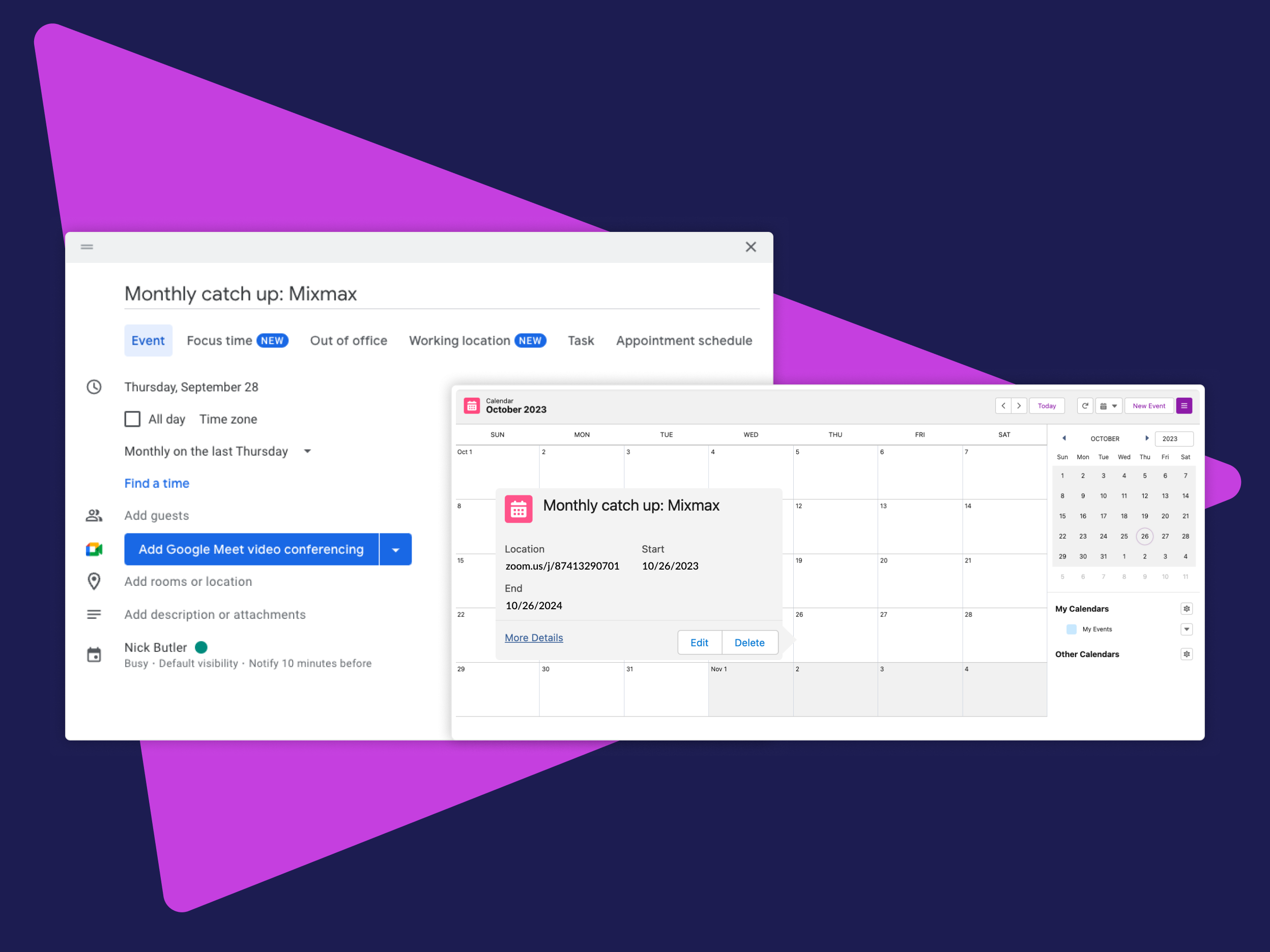The image size is (1270, 952).
Task: Enable the All day checkbox
Action: [x=133, y=419]
